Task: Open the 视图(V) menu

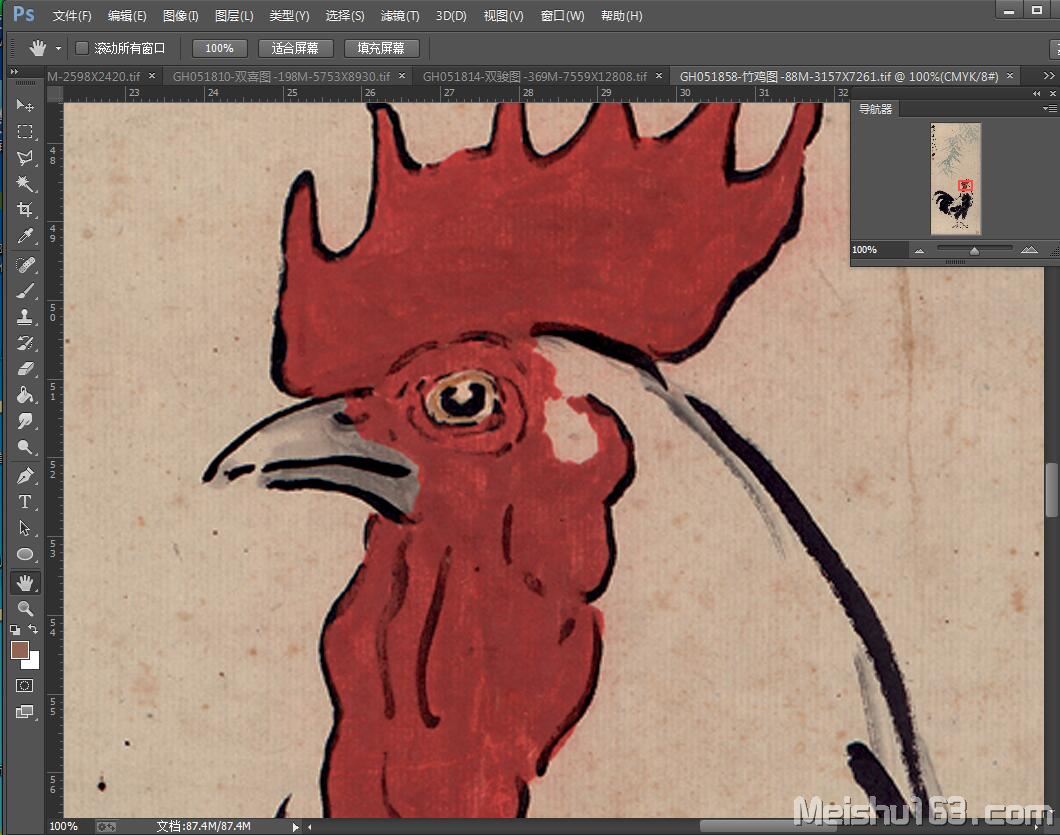Action: (x=503, y=16)
